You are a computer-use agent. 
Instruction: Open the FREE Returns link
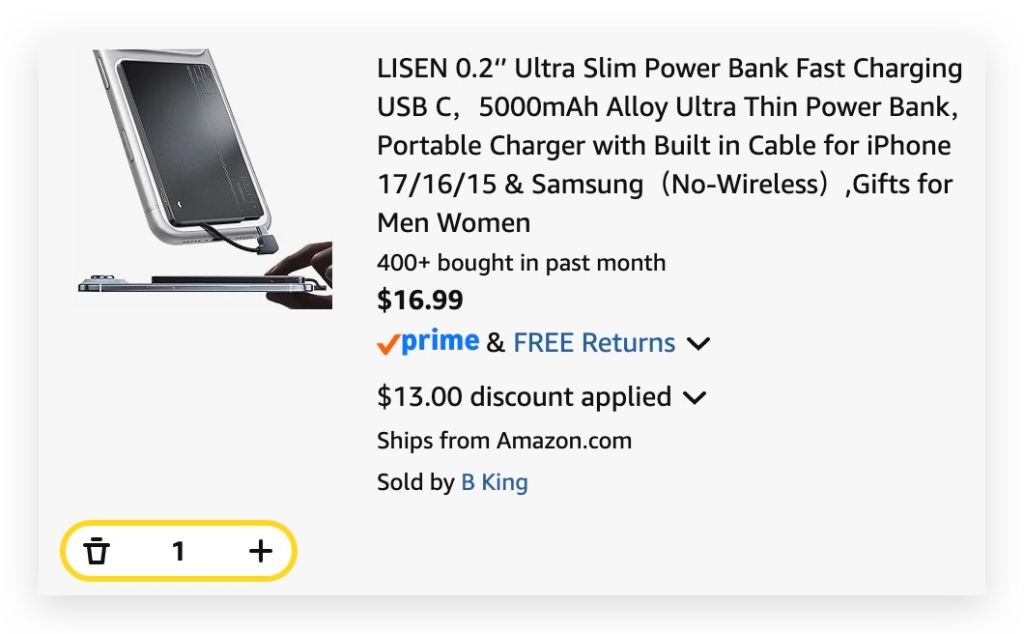coord(594,343)
